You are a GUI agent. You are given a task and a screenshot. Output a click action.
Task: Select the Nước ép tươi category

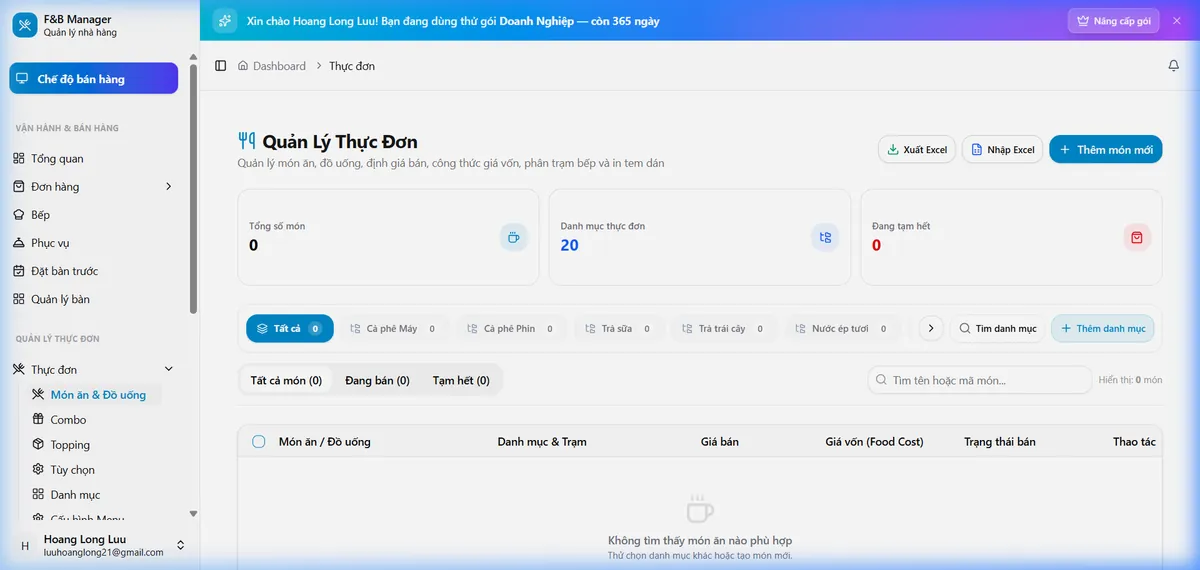coord(841,328)
